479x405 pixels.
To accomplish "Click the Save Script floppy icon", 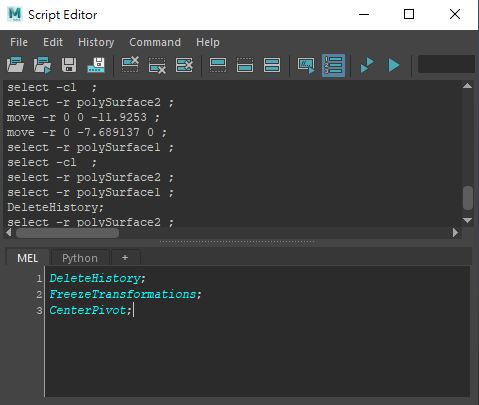I will tap(69, 65).
